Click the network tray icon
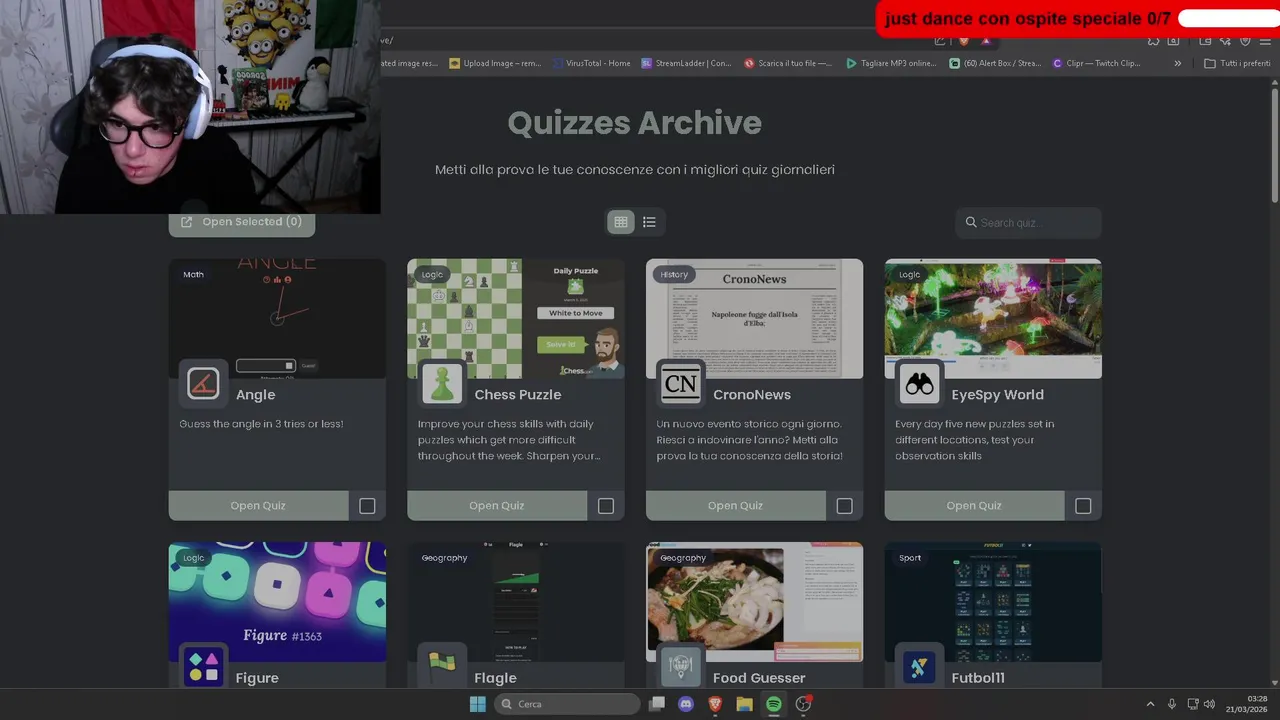The width and height of the screenshot is (1280, 720). pyautogui.click(x=1191, y=704)
